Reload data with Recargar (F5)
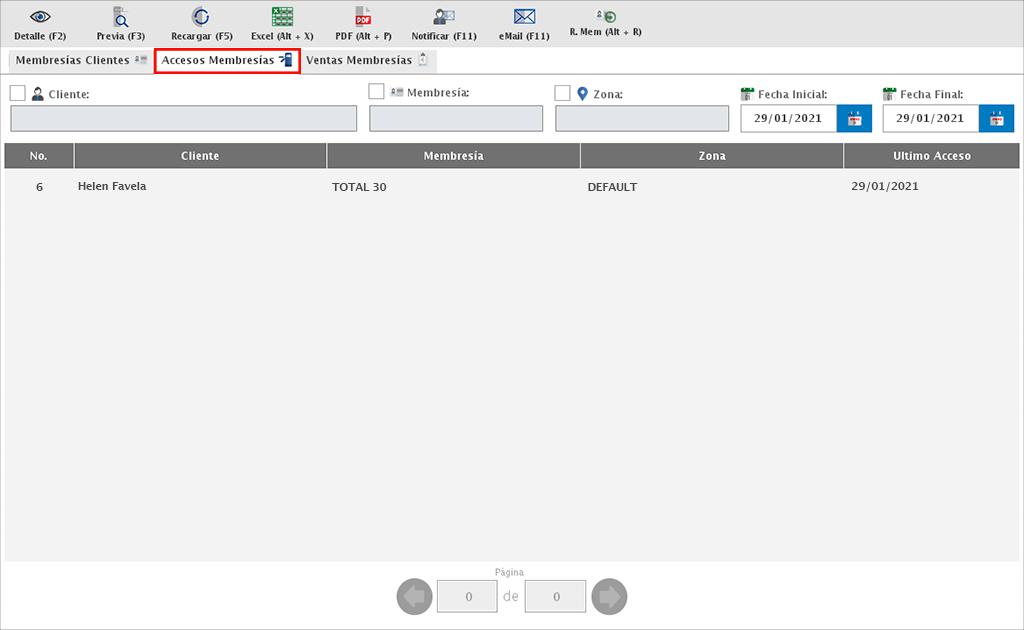This screenshot has width=1024, height=630. click(201, 18)
